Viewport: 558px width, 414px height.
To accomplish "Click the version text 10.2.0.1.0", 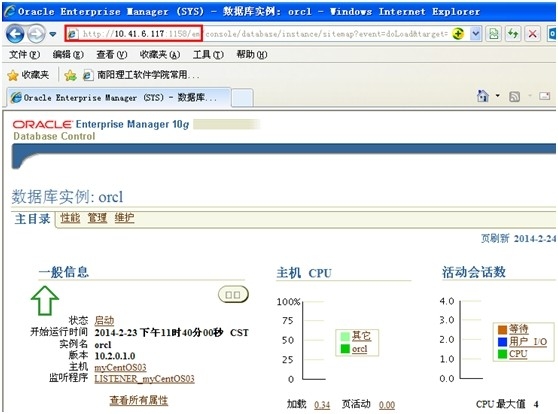I will coord(115,356).
